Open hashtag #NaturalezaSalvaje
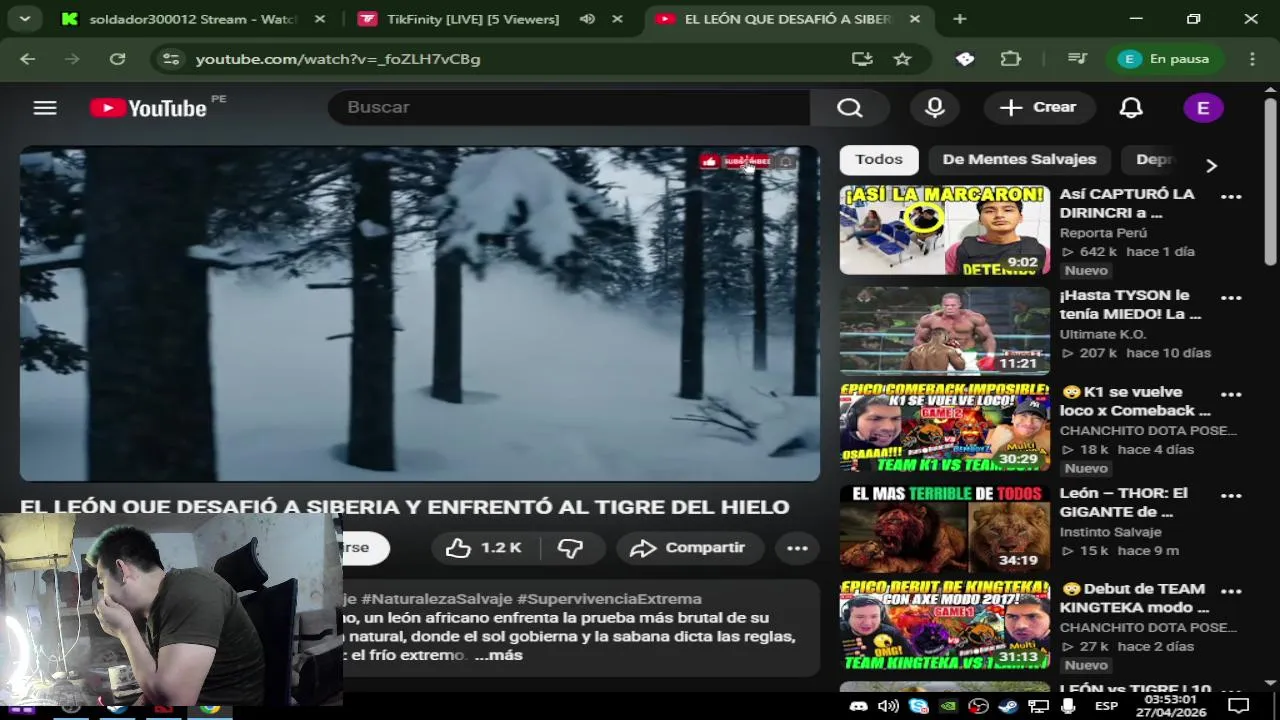The image size is (1280, 720). click(x=436, y=599)
